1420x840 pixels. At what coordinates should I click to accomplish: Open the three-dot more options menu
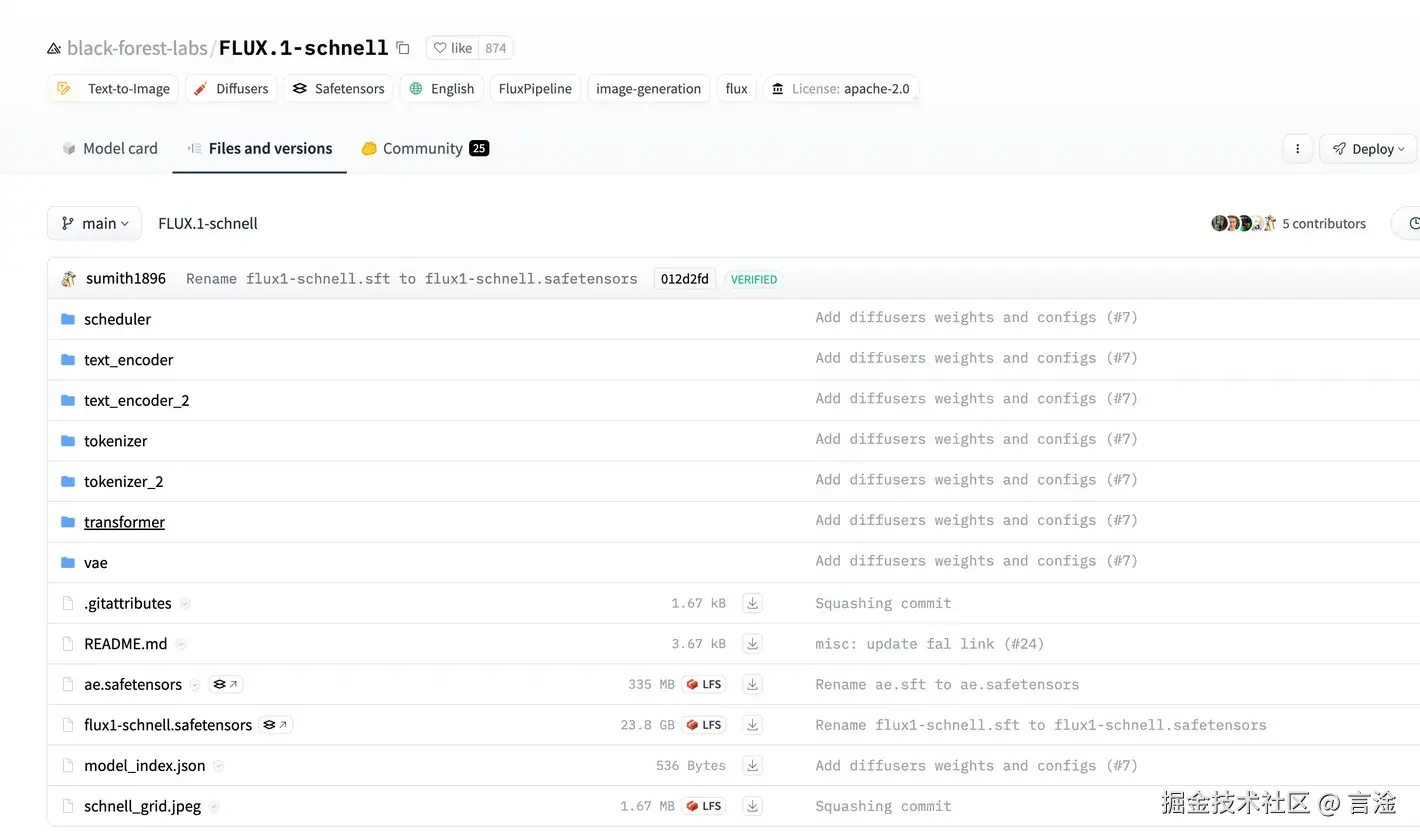[x=1297, y=149]
